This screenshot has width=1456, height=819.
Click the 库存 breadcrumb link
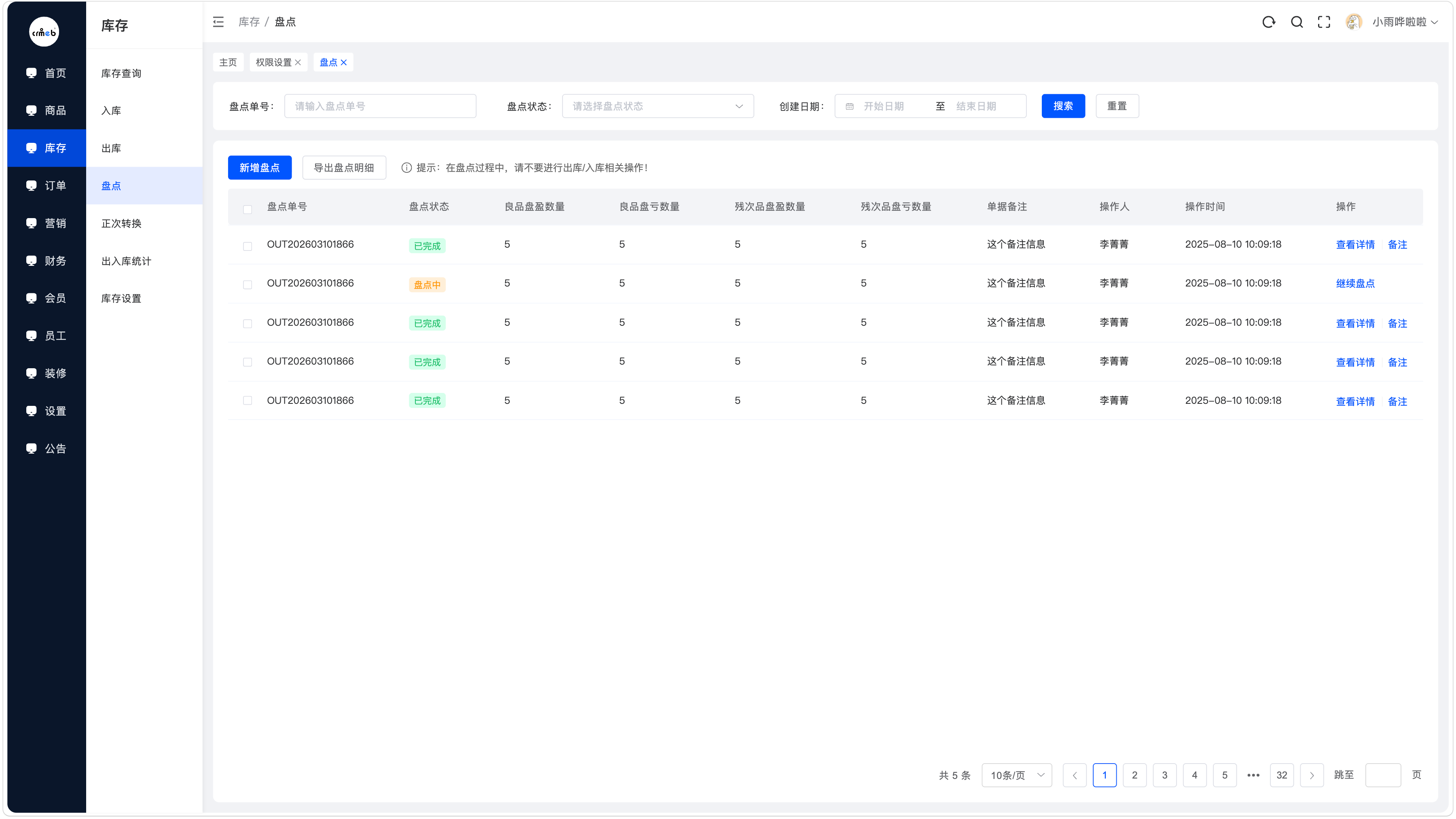[249, 22]
